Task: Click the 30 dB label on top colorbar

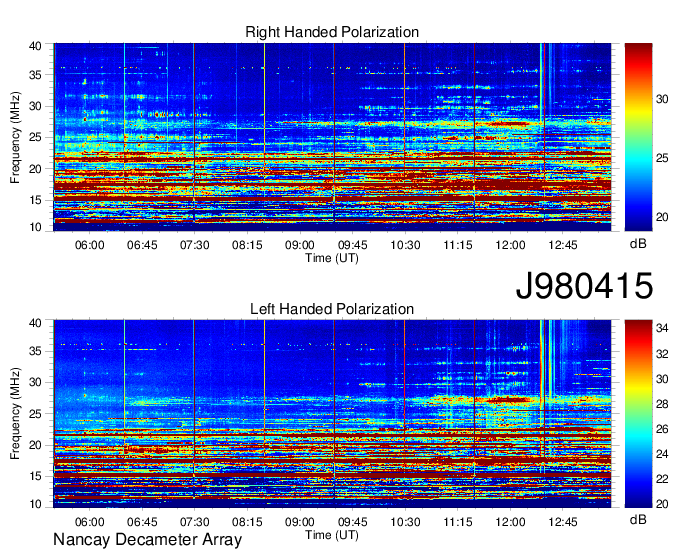Action: tap(662, 99)
